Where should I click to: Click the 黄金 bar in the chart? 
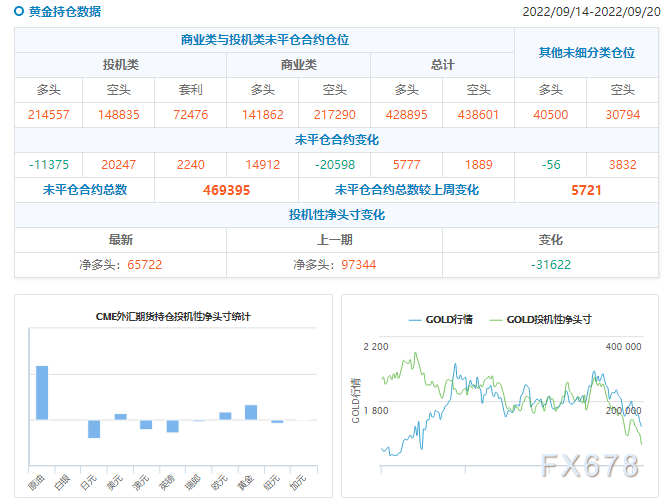251,412
